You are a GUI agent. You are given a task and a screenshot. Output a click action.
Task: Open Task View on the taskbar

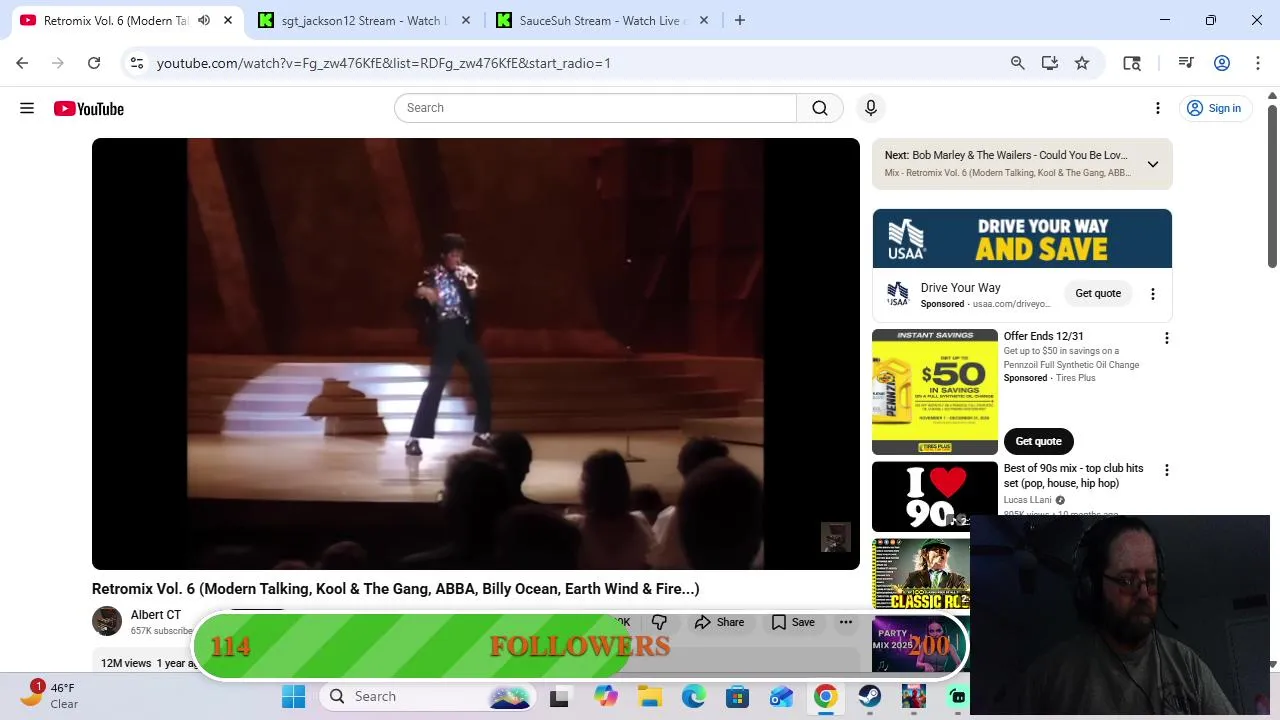(x=559, y=696)
